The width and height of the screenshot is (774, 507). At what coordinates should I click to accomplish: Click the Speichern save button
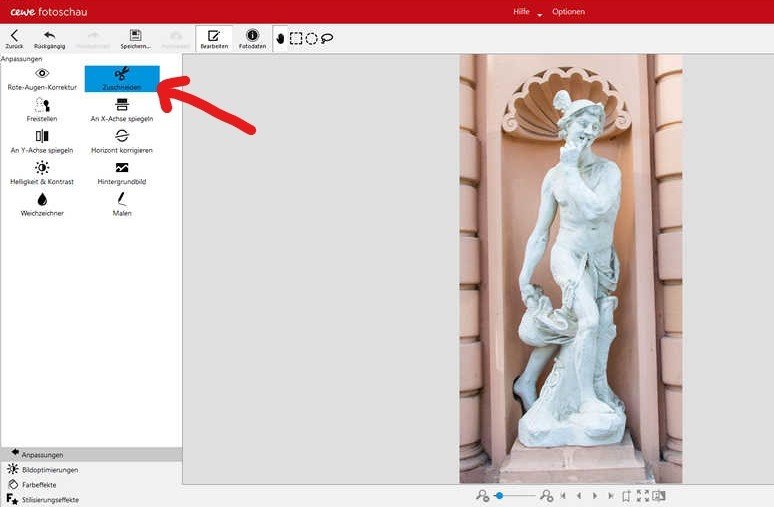click(135, 39)
